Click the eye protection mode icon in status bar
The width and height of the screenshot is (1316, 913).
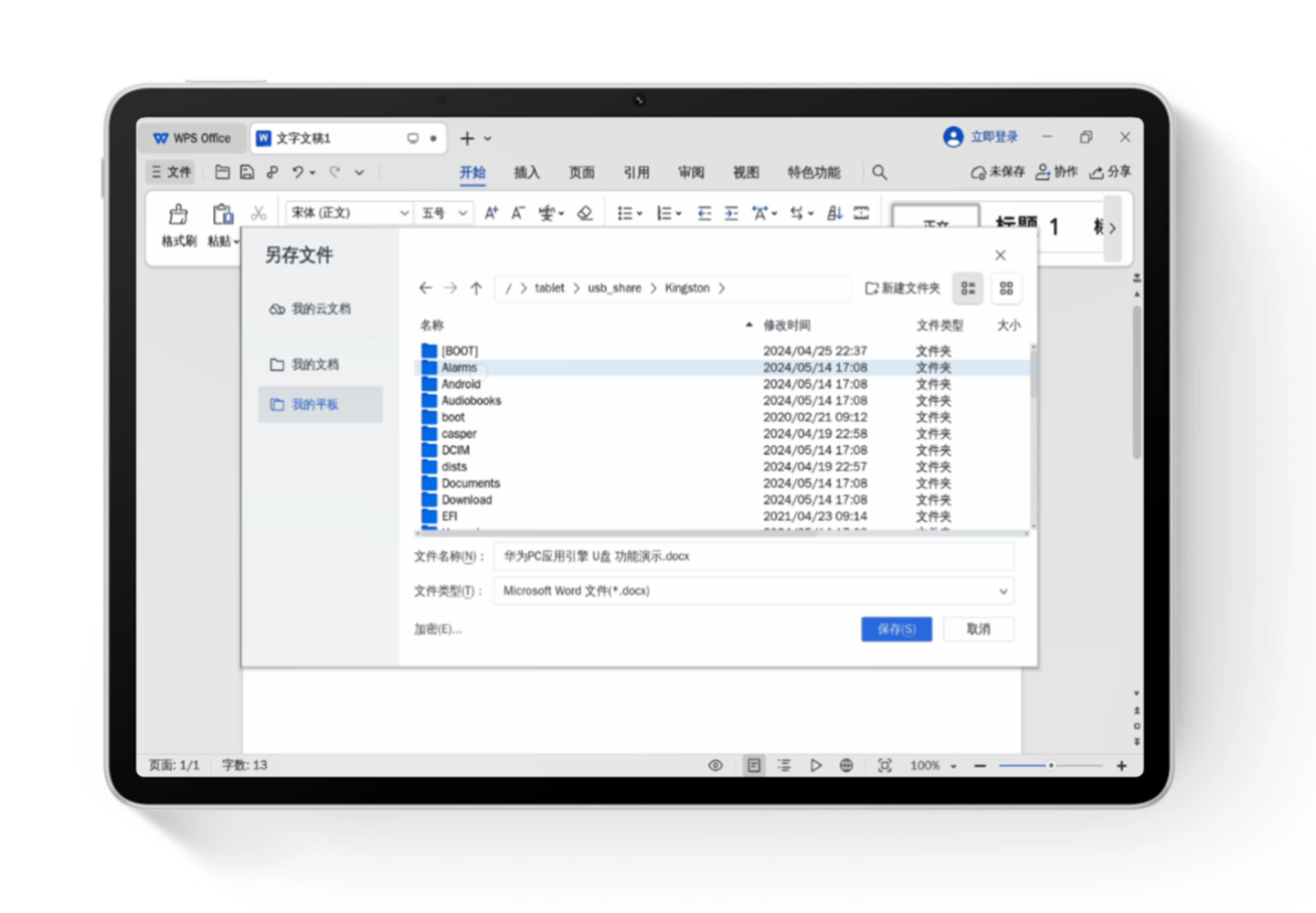click(x=716, y=766)
